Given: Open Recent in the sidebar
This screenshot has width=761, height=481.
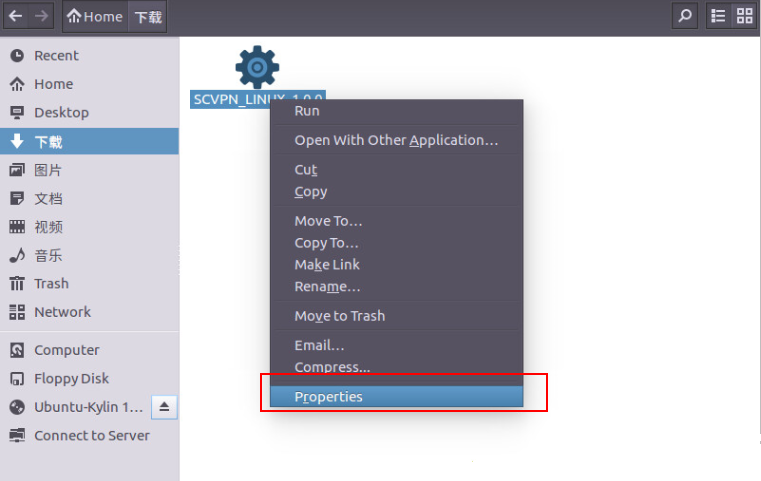Looking at the screenshot, I should [x=56, y=56].
